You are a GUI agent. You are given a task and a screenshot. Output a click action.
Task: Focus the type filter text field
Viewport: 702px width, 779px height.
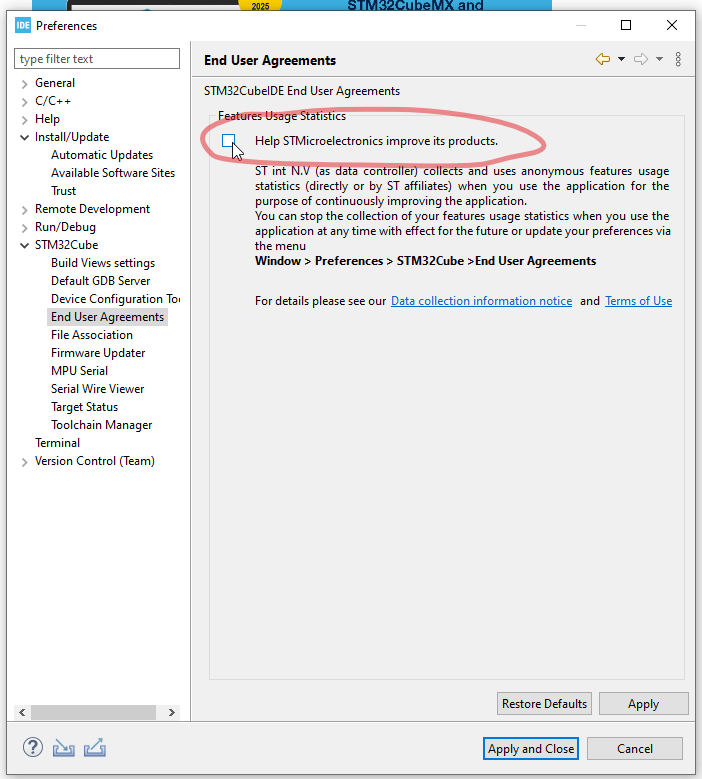point(97,59)
